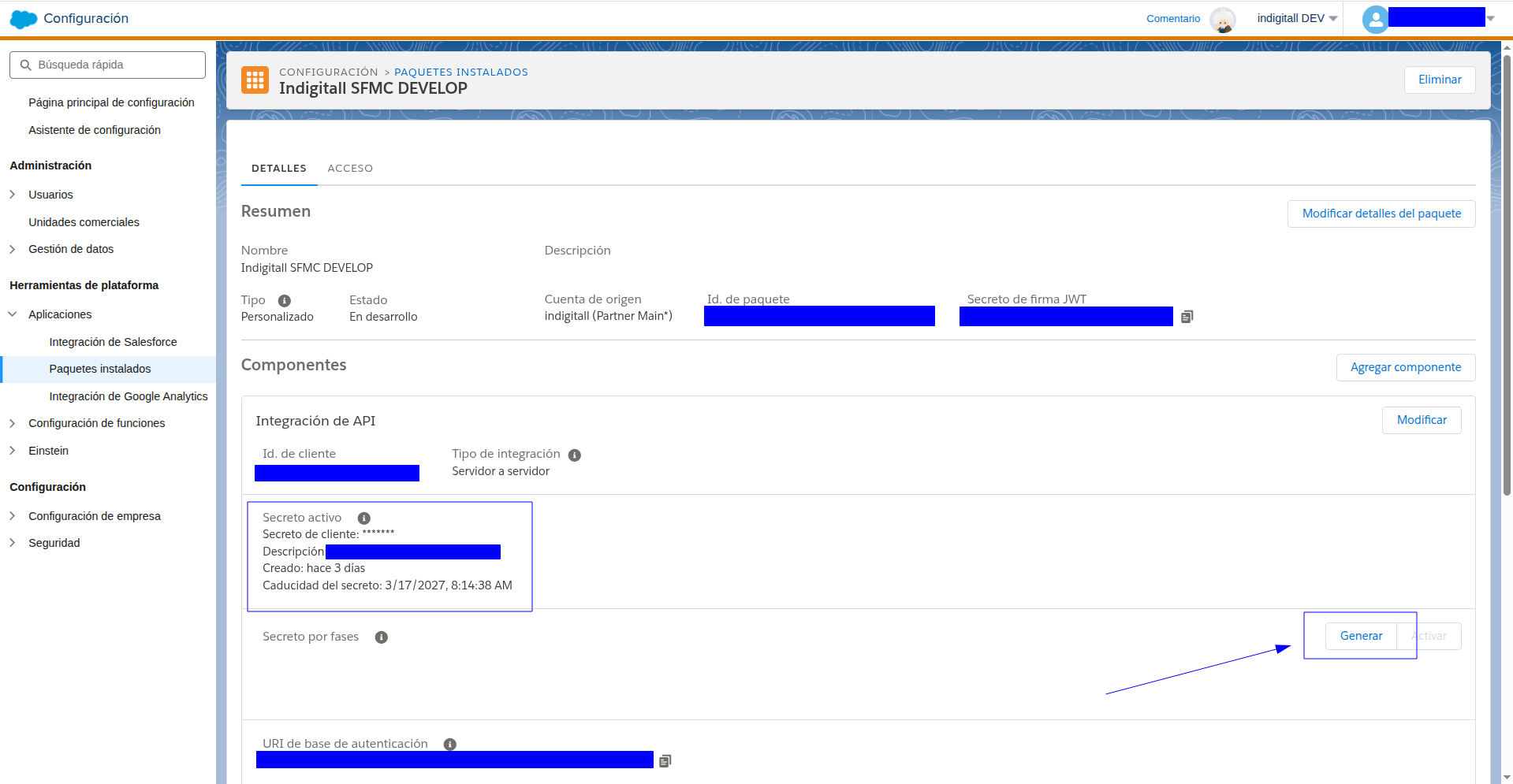
Task: Open the user menu dropdown arrow
Action: [x=1490, y=18]
